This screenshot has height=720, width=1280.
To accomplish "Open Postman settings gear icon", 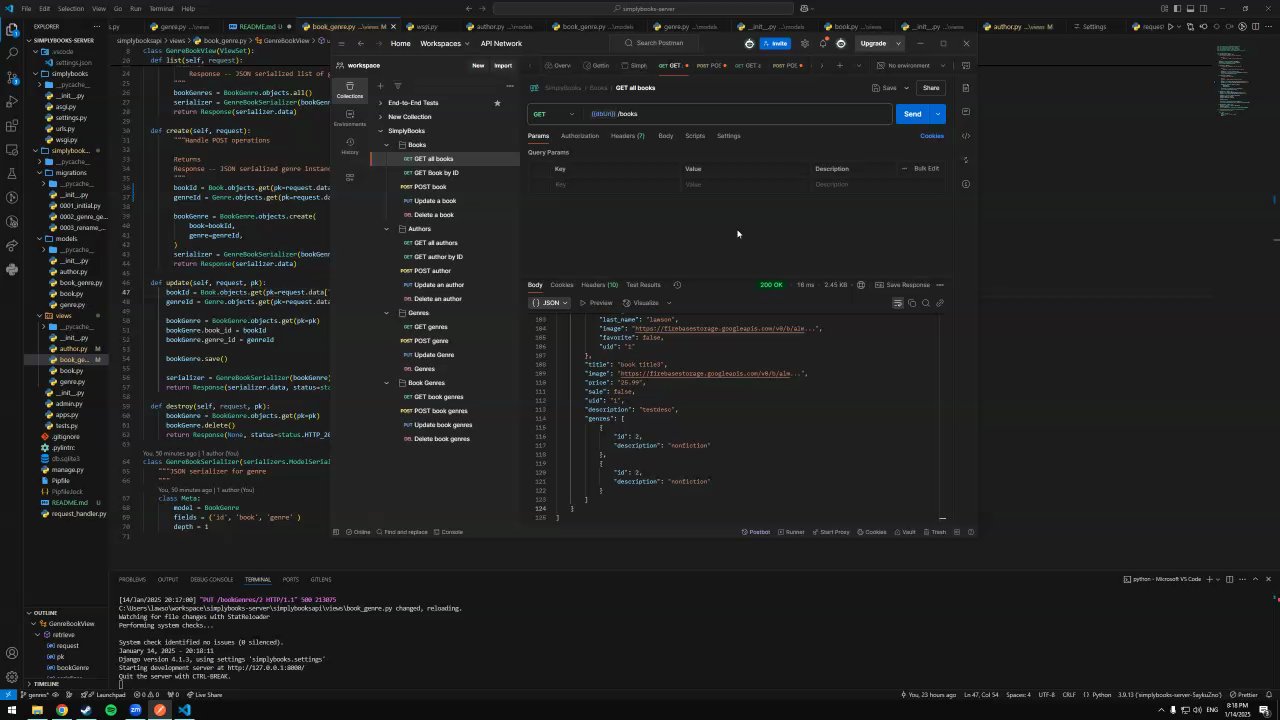I will [805, 43].
